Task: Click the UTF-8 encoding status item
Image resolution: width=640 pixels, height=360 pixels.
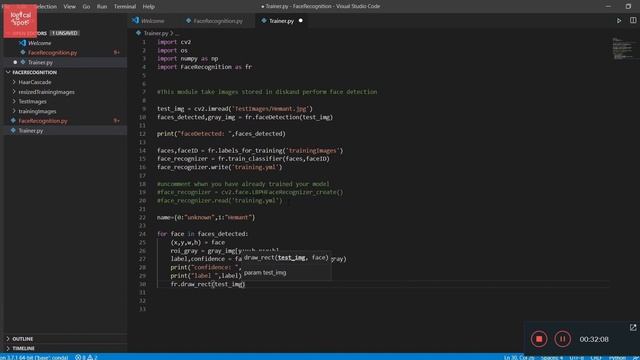Action: [576, 358]
